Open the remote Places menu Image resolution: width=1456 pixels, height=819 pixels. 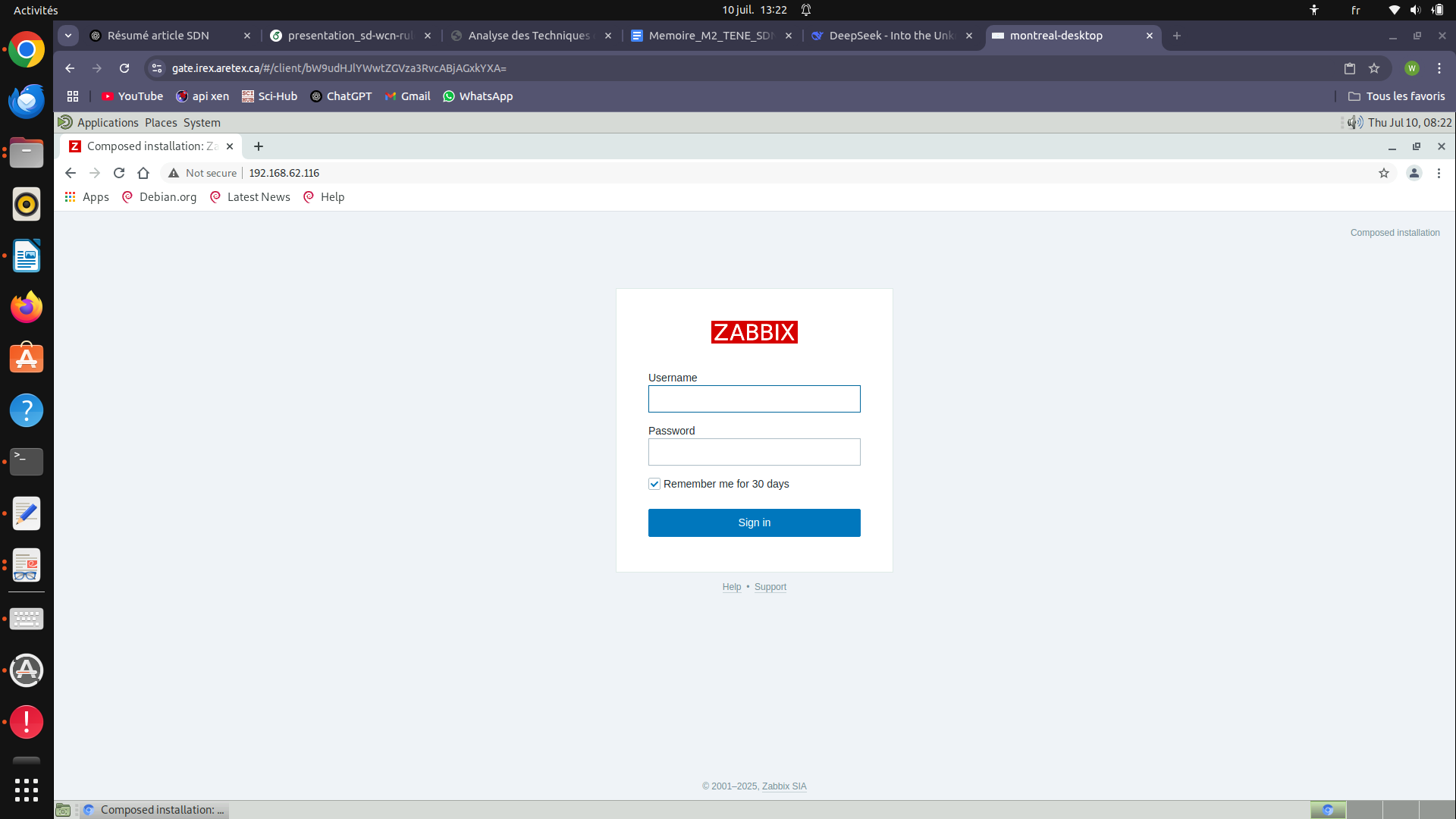pyautogui.click(x=161, y=122)
